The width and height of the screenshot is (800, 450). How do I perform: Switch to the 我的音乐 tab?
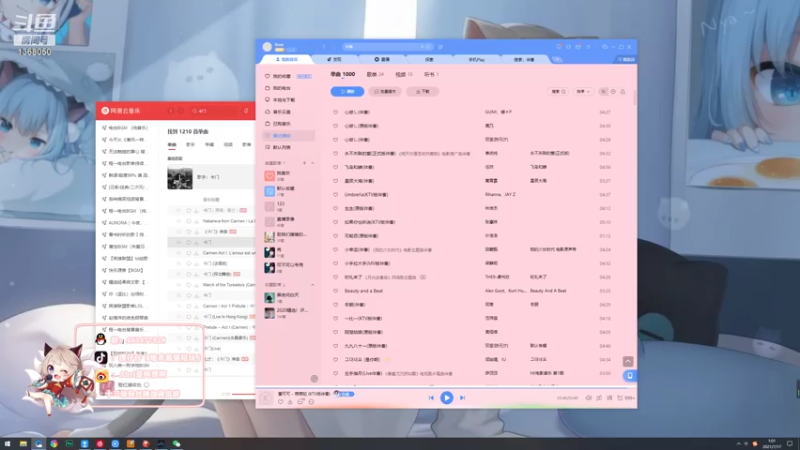pyautogui.click(x=287, y=59)
